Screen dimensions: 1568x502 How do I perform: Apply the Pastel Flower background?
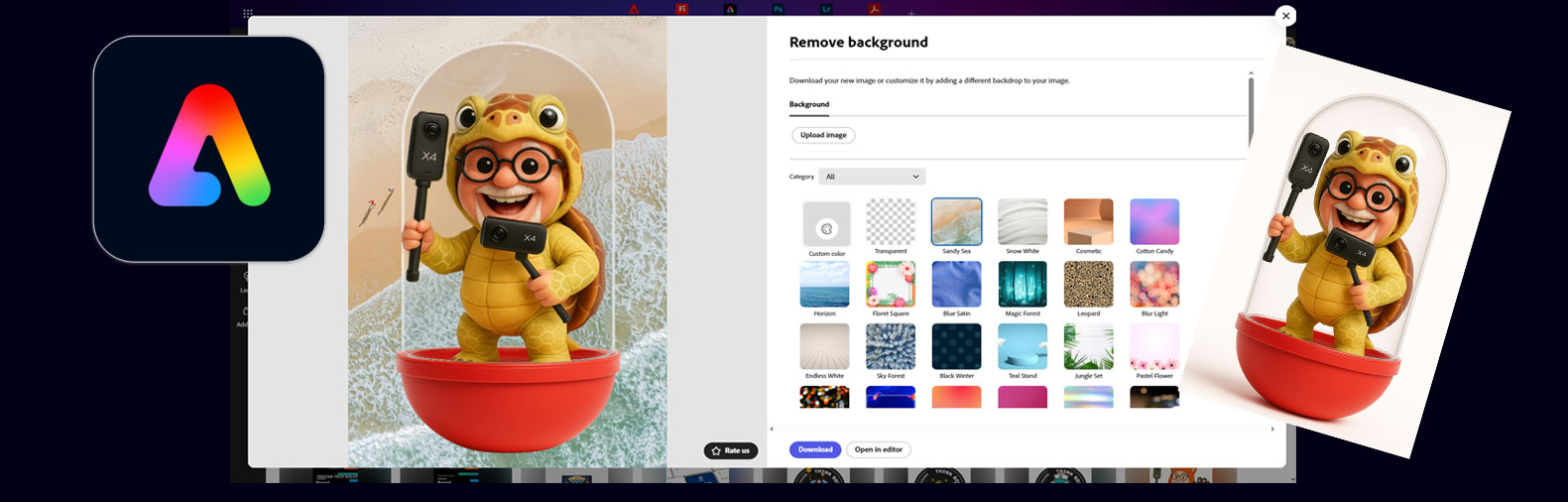[1154, 347]
